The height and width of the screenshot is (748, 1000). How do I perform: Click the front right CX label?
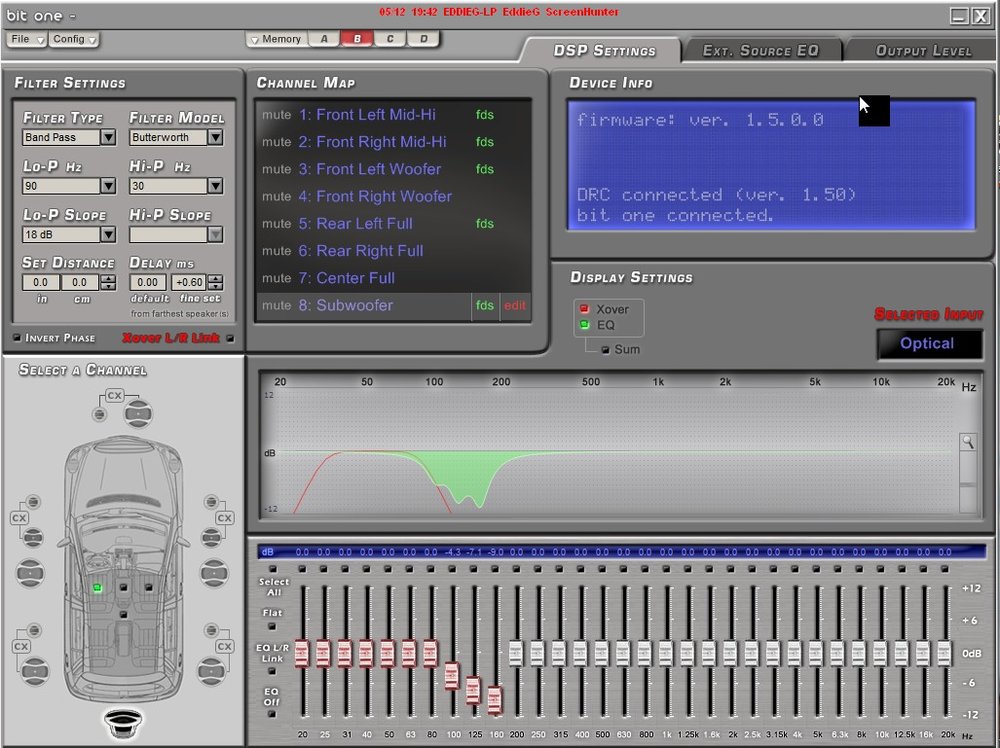click(224, 518)
